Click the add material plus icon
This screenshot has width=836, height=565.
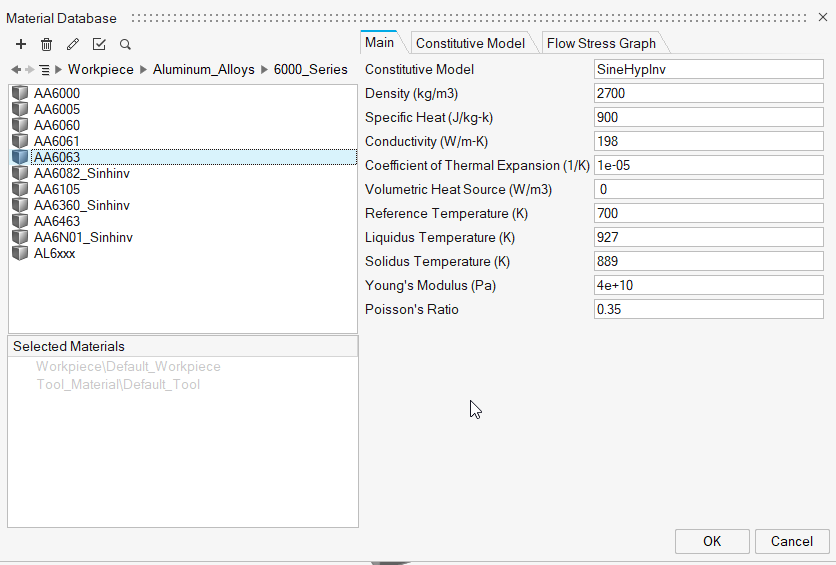coord(20,44)
